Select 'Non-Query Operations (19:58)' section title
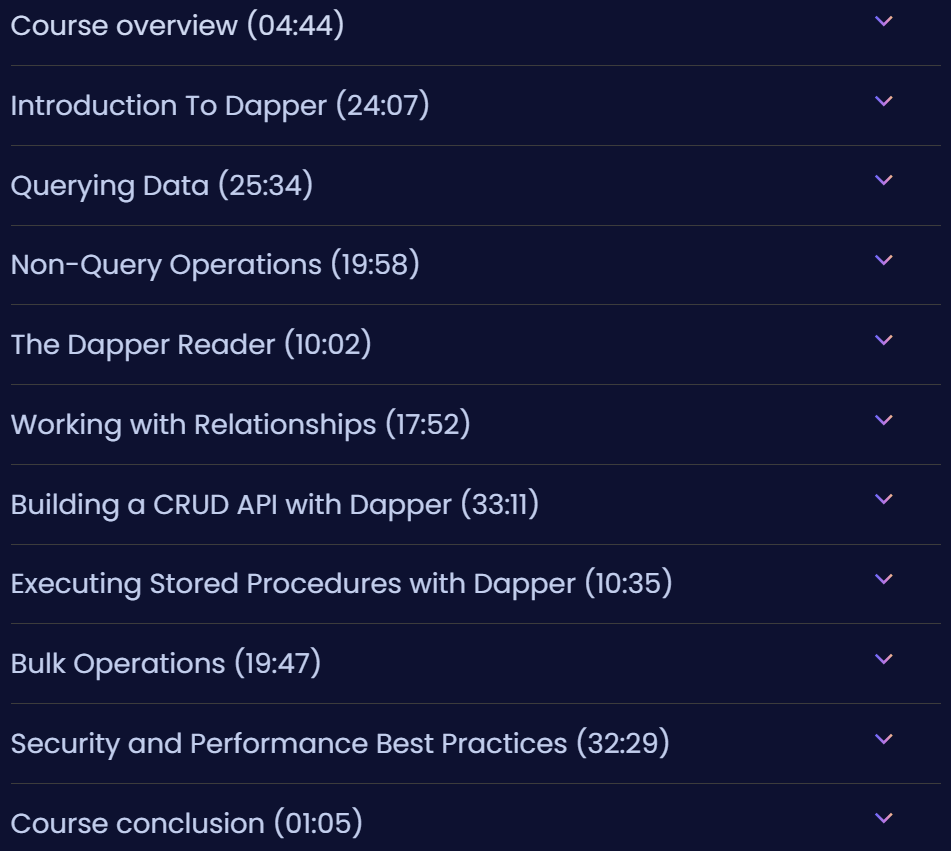This screenshot has width=951, height=851. [x=215, y=264]
